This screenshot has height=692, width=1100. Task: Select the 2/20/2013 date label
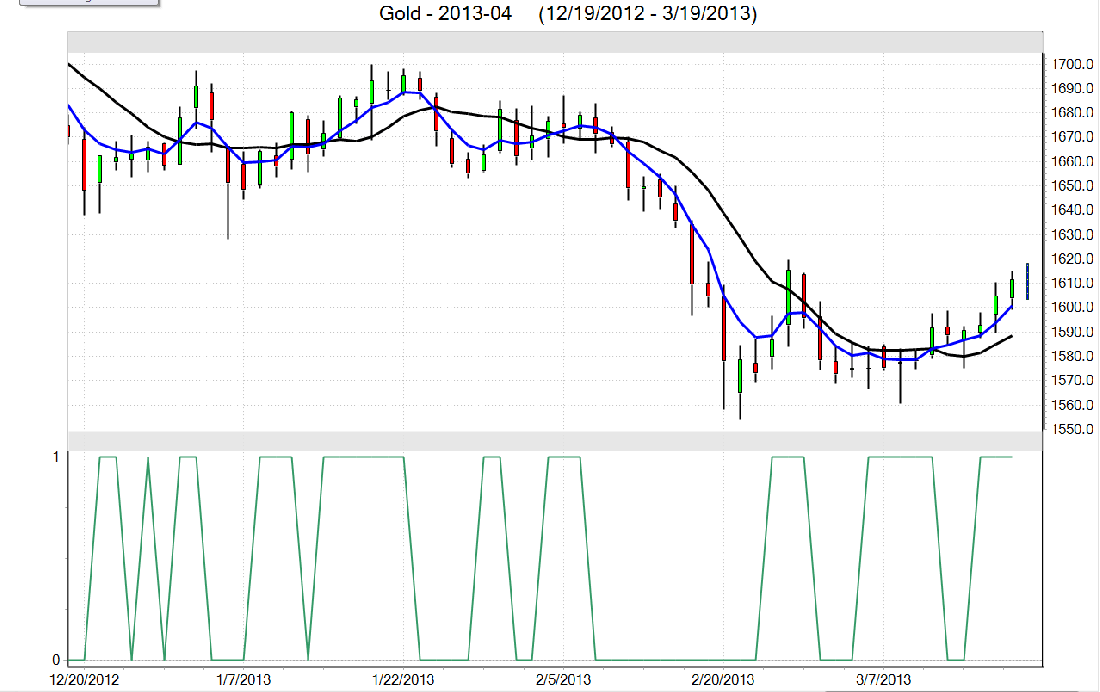coord(722,680)
